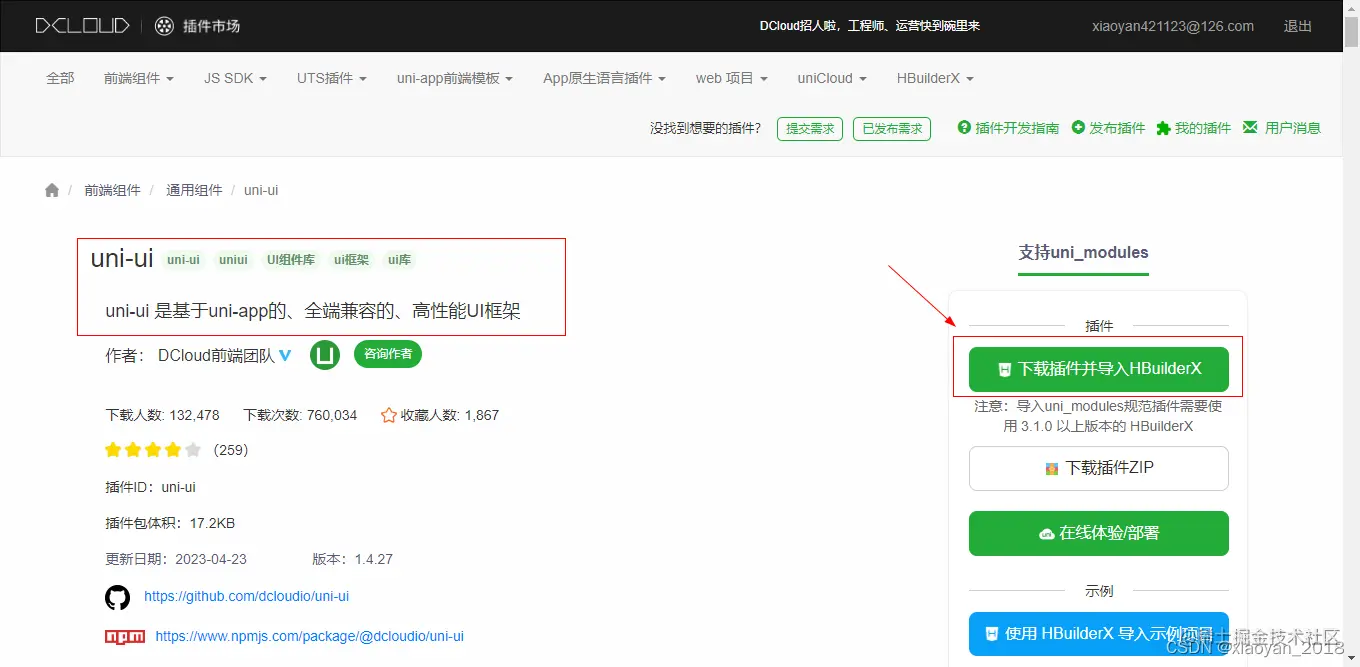Screen dimensions: 1360x667
Task: Click the uni-ui tag
Action: point(183,260)
